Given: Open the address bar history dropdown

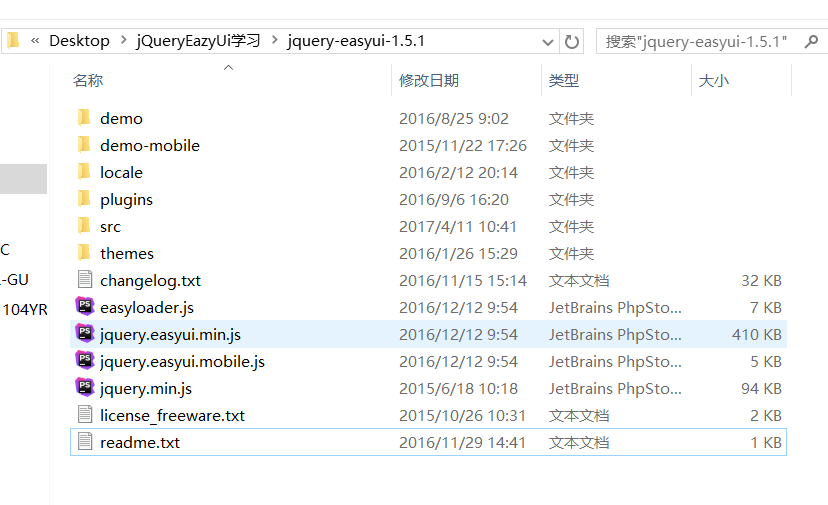Looking at the screenshot, I should pyautogui.click(x=548, y=42).
